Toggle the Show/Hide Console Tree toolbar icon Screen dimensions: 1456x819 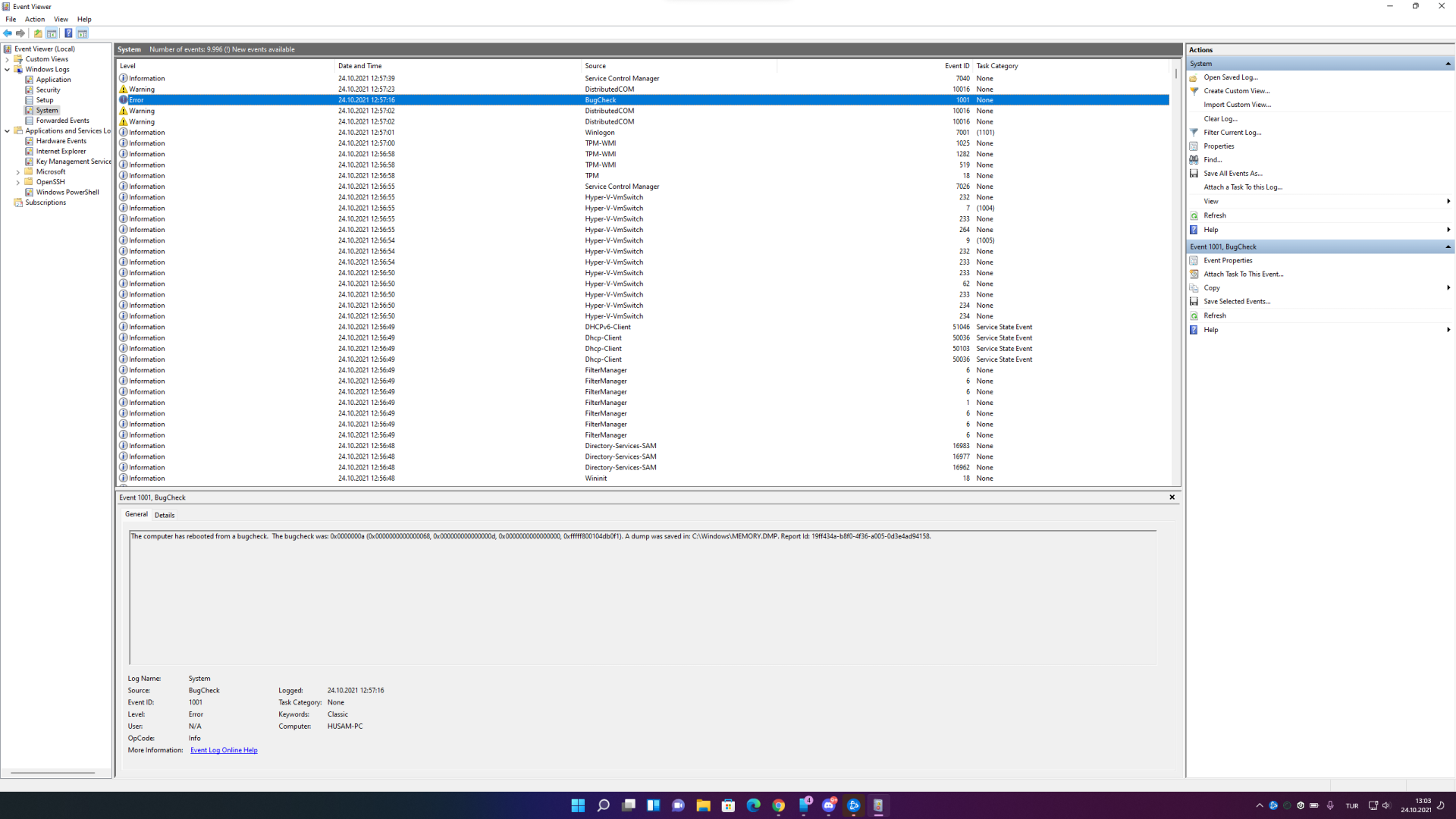52,33
